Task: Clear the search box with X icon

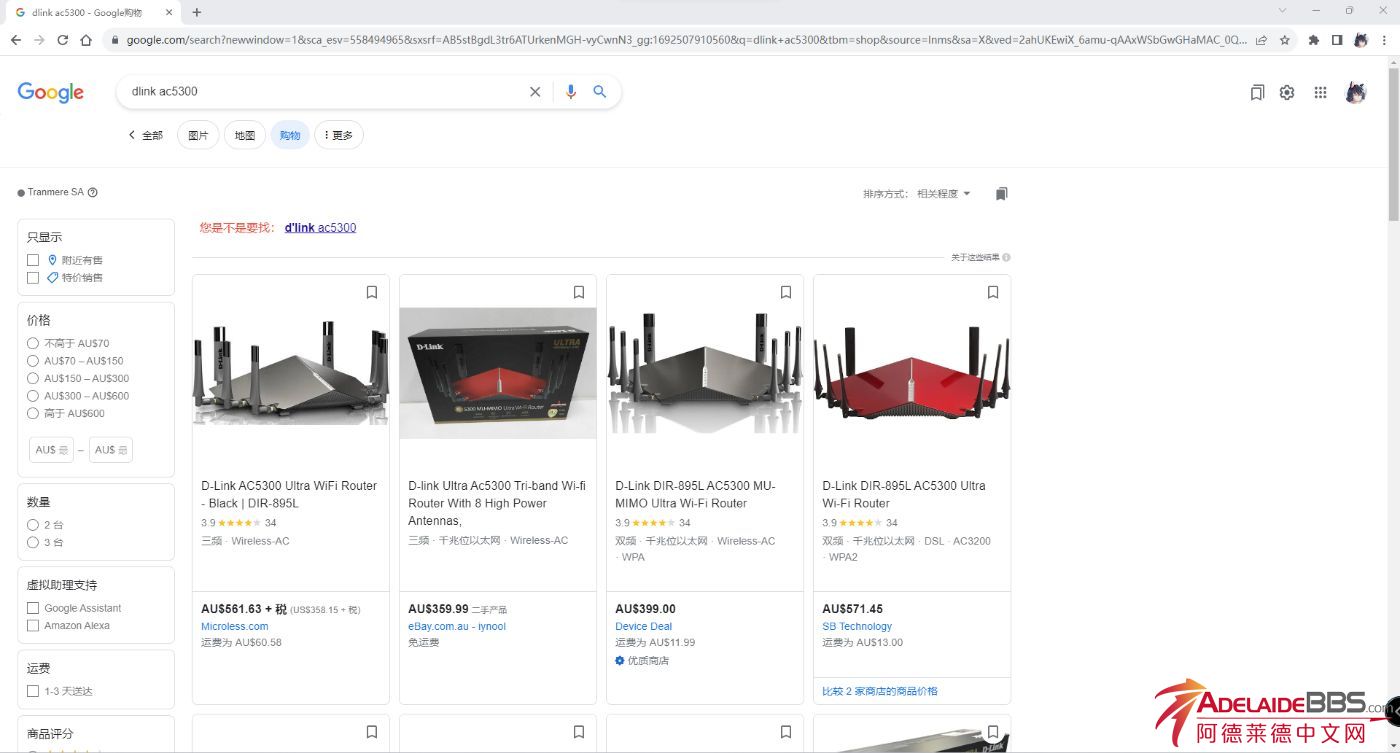Action: pyautogui.click(x=535, y=92)
